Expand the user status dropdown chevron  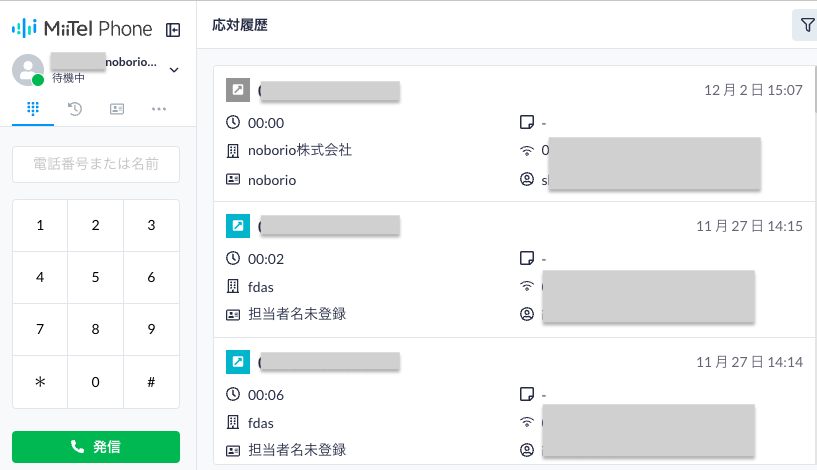click(x=174, y=70)
